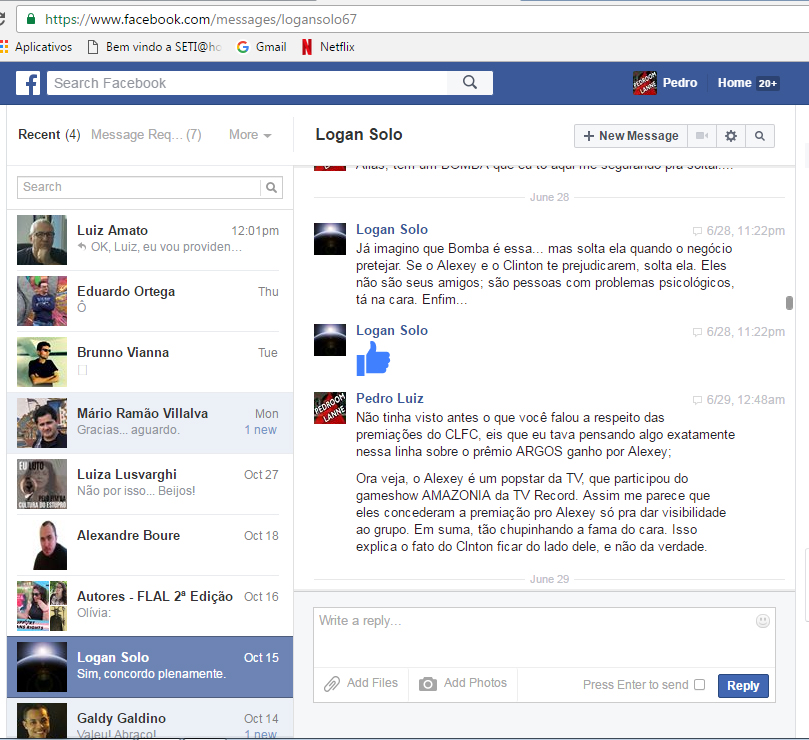Open Galdy Galdino conversation
The width and height of the screenshot is (809, 740).
[150, 718]
